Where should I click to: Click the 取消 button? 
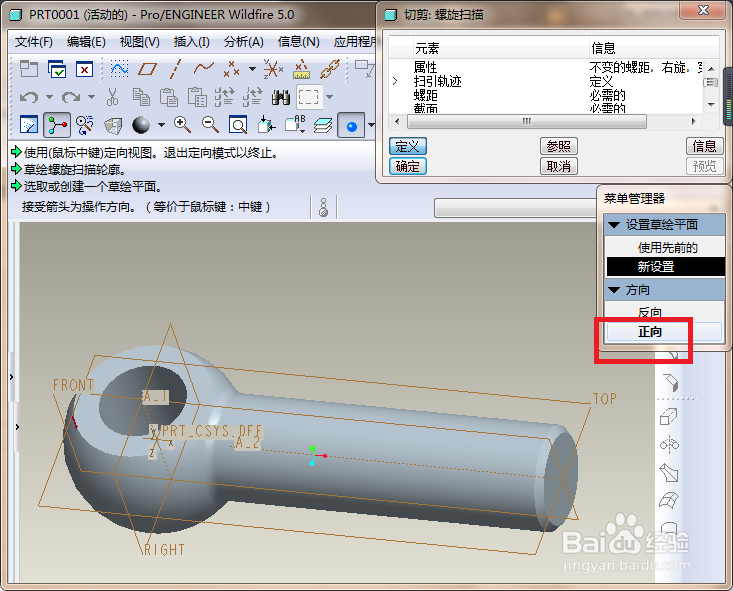click(559, 166)
